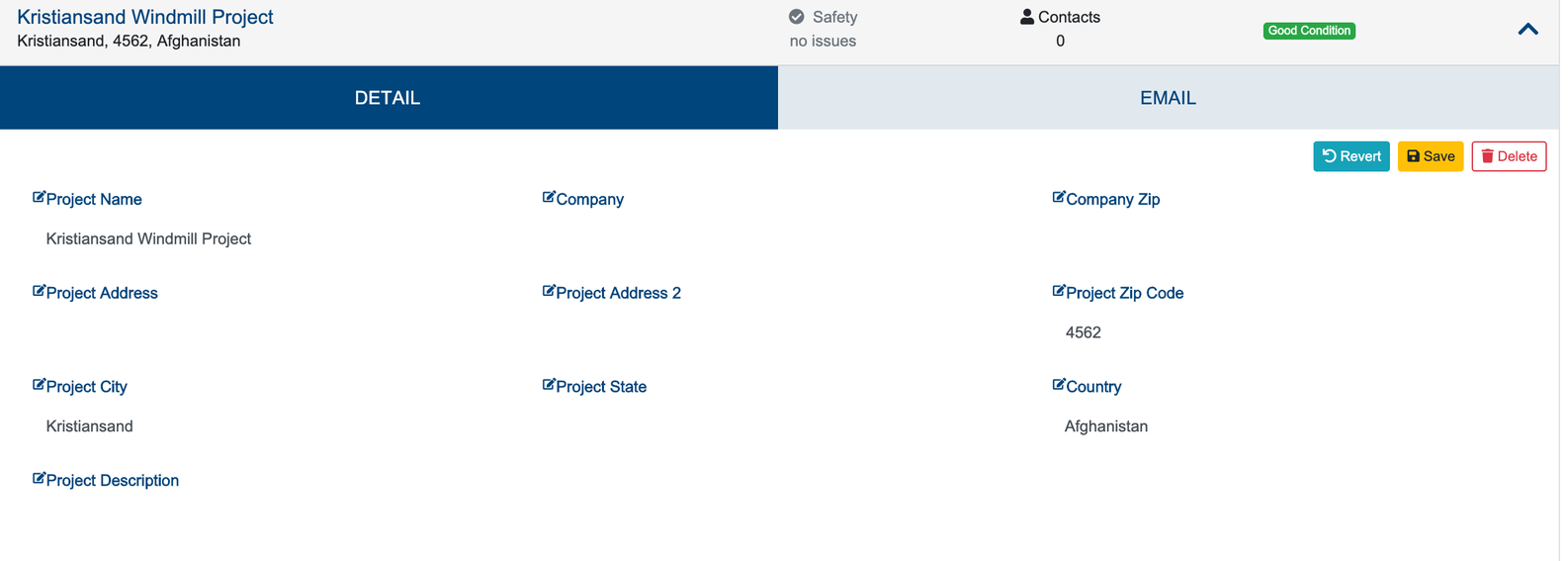
Task: Revert changes with the Revert button
Action: [1351, 156]
